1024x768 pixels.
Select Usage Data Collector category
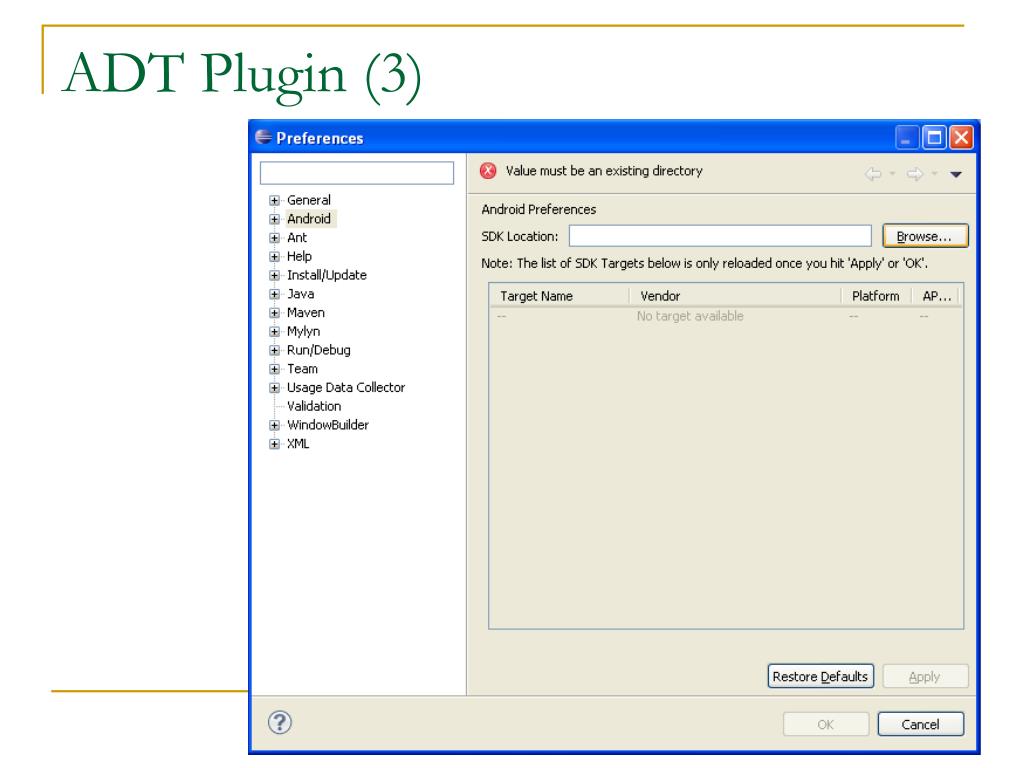point(346,387)
